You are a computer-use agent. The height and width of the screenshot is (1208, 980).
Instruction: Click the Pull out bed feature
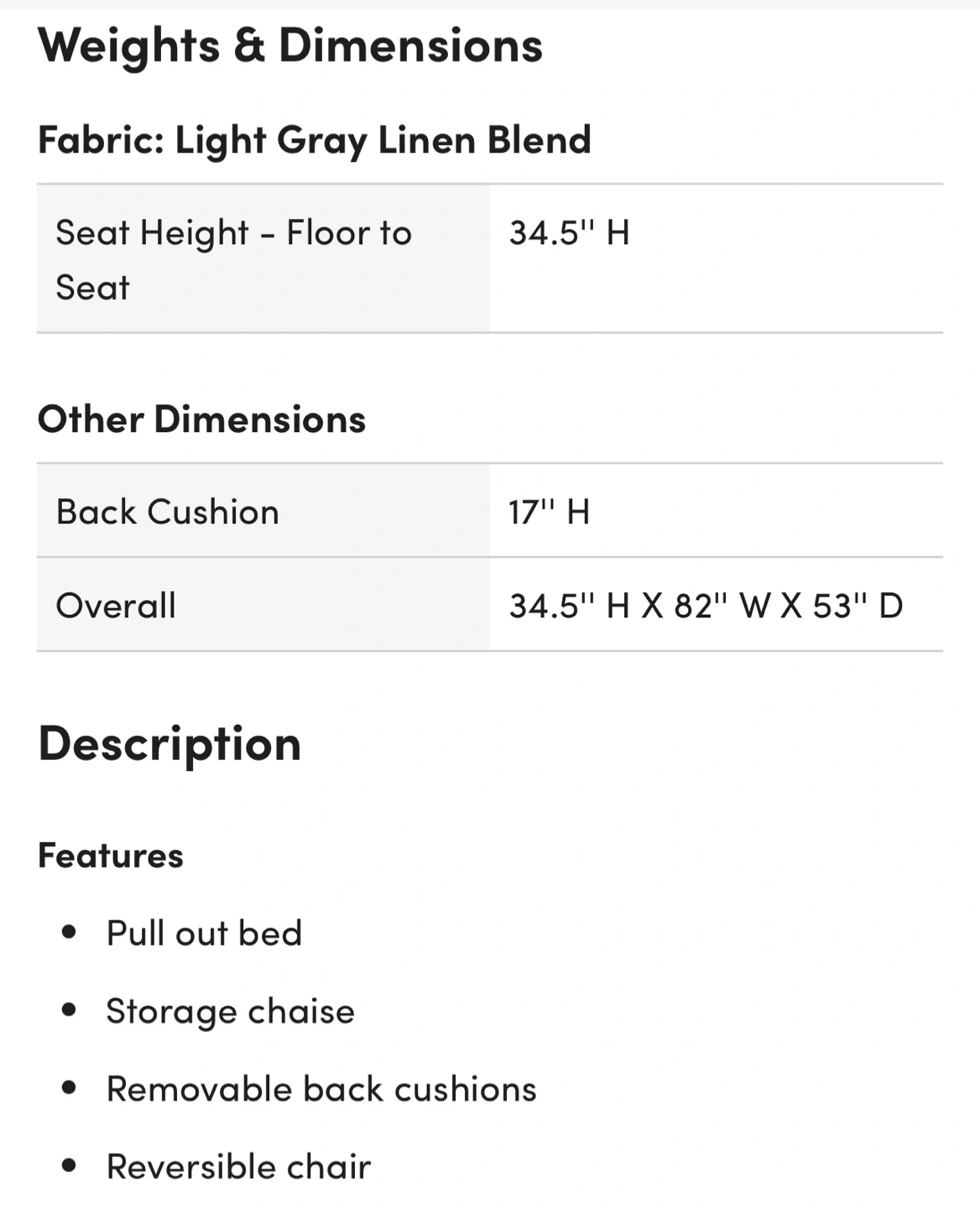(204, 933)
